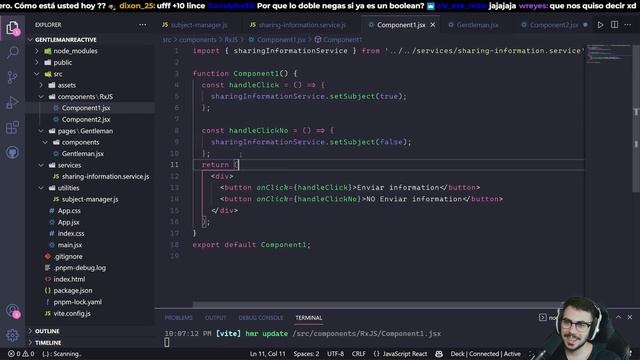Click the Copilot status bar icon
640x360 pixels.
click(439, 354)
